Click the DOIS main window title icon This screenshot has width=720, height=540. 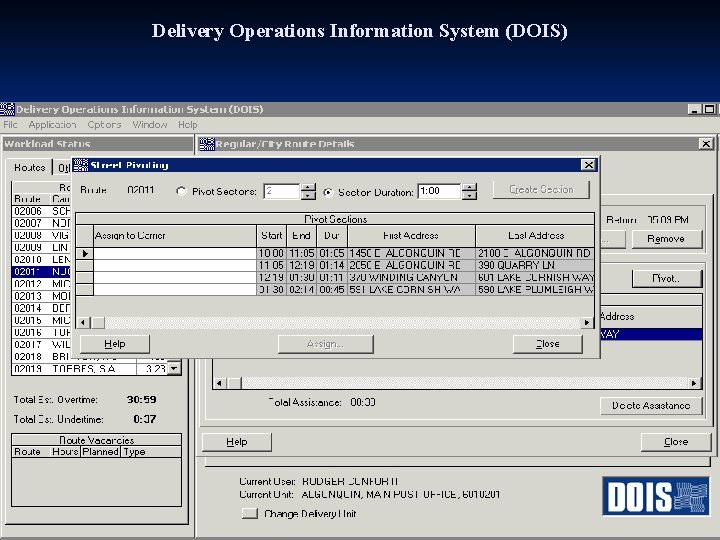(7, 109)
